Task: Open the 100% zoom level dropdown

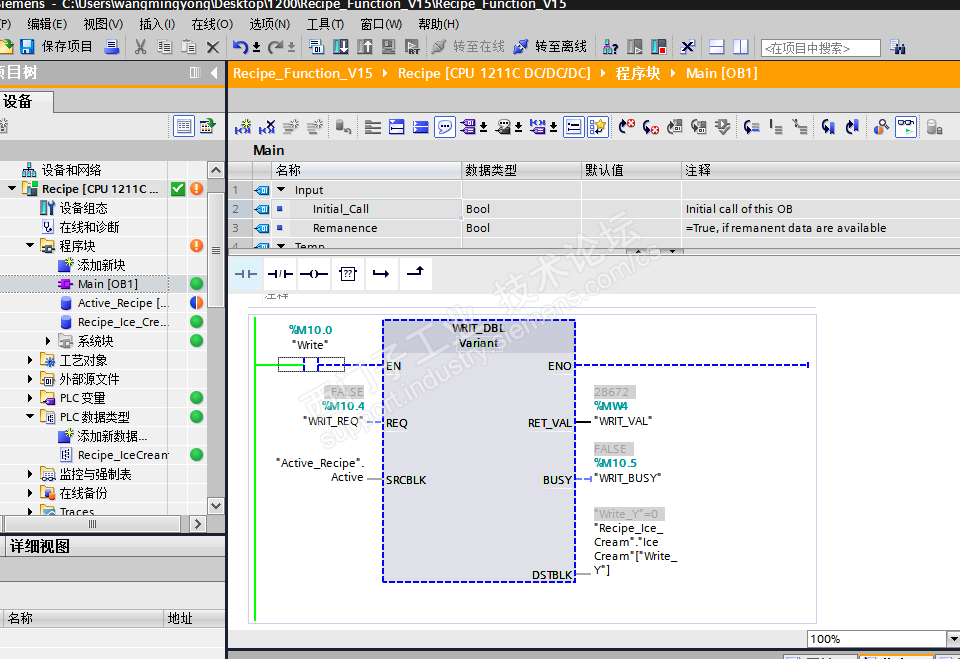Action: tap(952, 639)
